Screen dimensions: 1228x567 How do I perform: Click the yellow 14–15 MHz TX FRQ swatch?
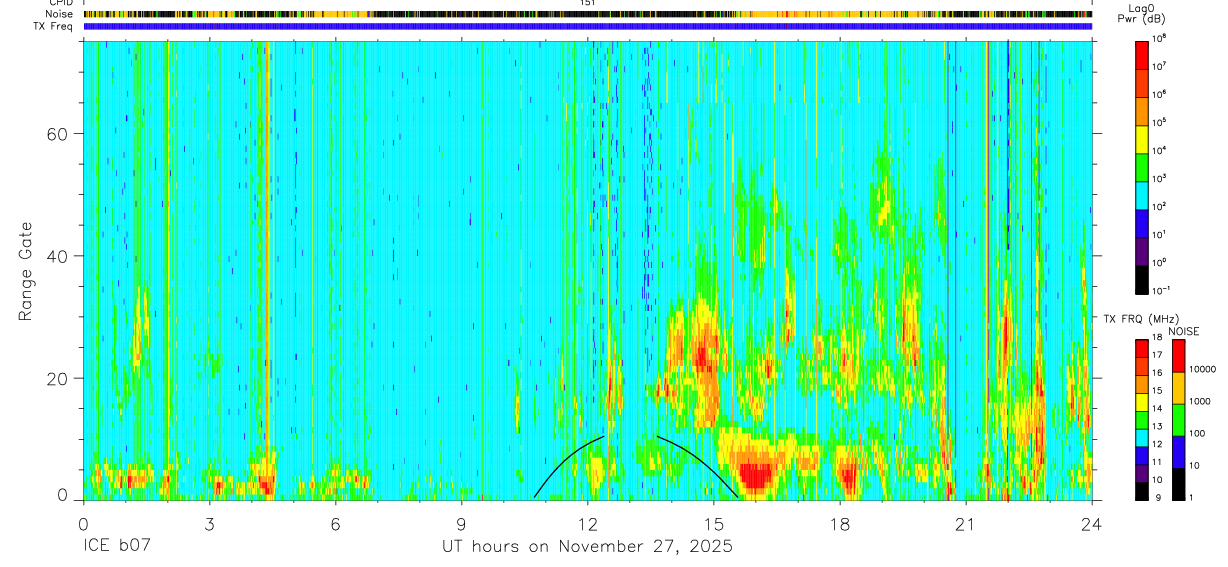coord(1142,401)
